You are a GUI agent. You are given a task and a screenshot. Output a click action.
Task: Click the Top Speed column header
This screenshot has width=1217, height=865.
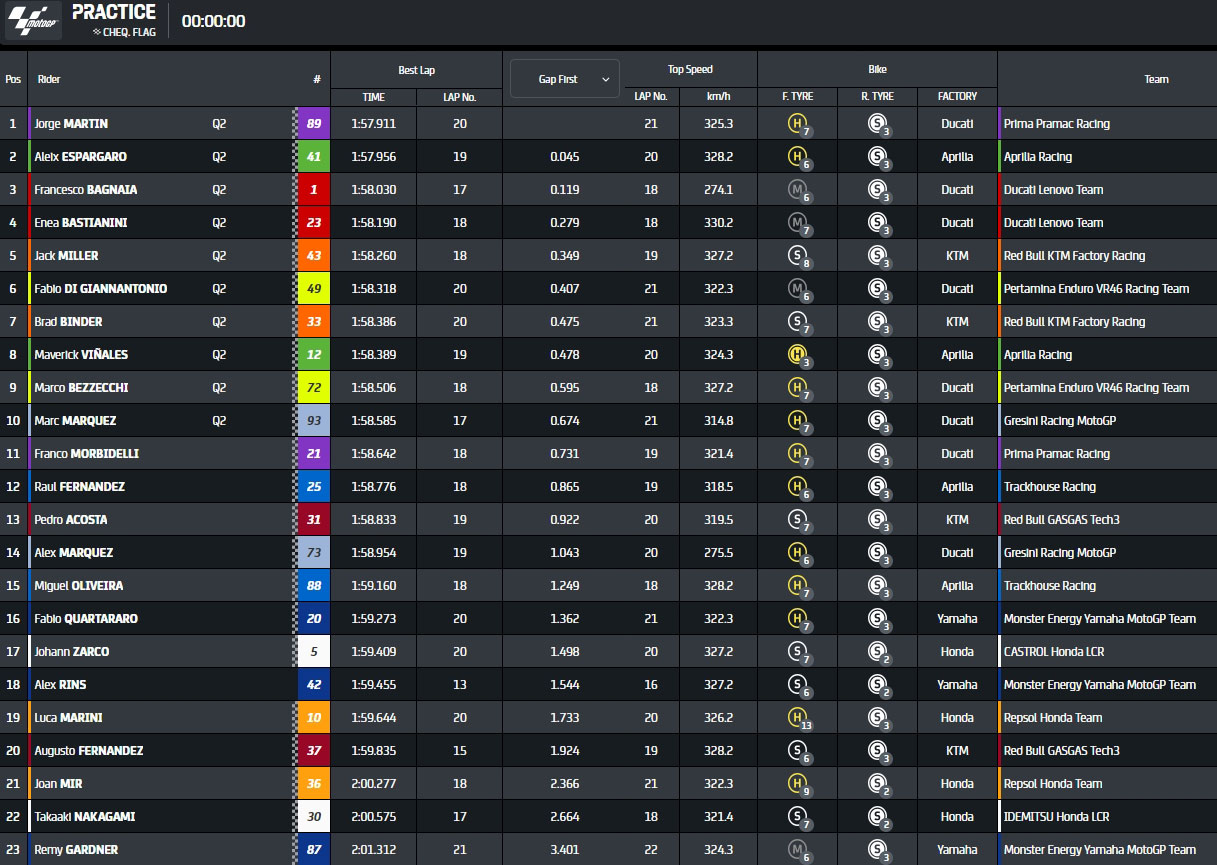[x=690, y=70]
